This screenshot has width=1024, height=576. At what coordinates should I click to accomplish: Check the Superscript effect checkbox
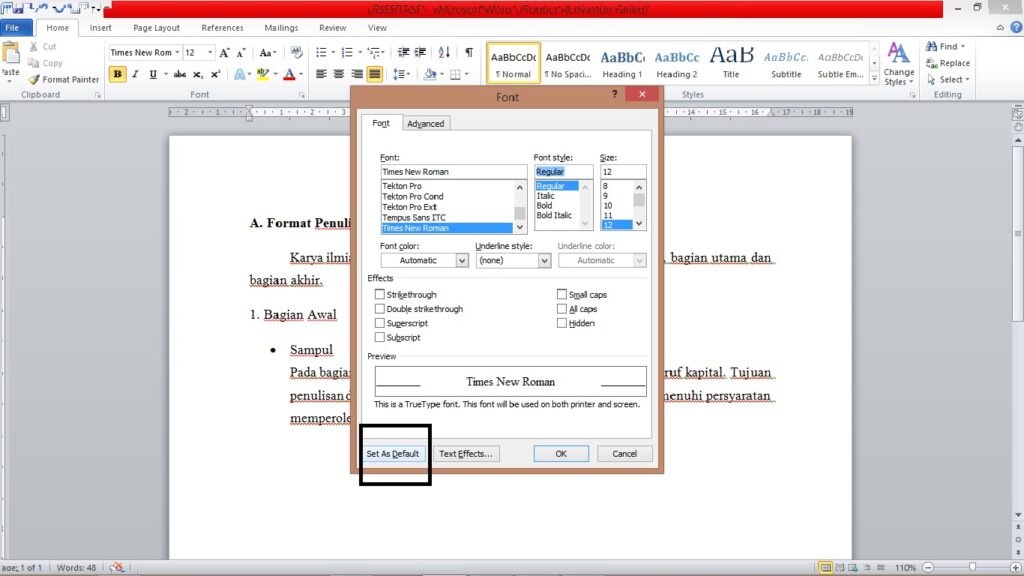379,323
